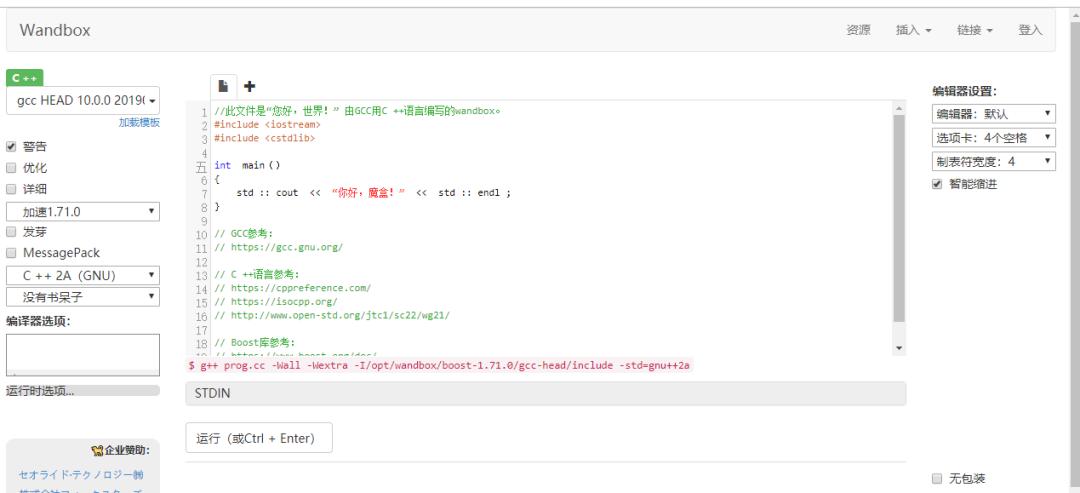Open 资源 in the top navbar
The width and height of the screenshot is (1080, 493).
858,30
